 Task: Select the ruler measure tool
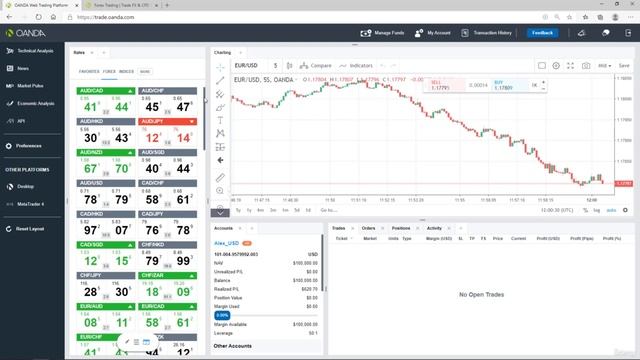coord(220,178)
